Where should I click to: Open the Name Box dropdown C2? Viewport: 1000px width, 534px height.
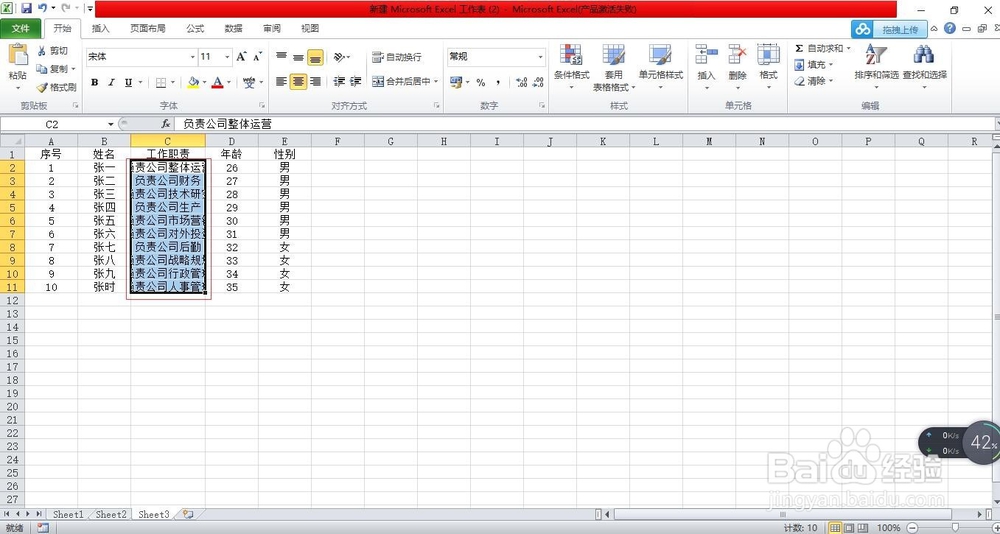[x=110, y=124]
